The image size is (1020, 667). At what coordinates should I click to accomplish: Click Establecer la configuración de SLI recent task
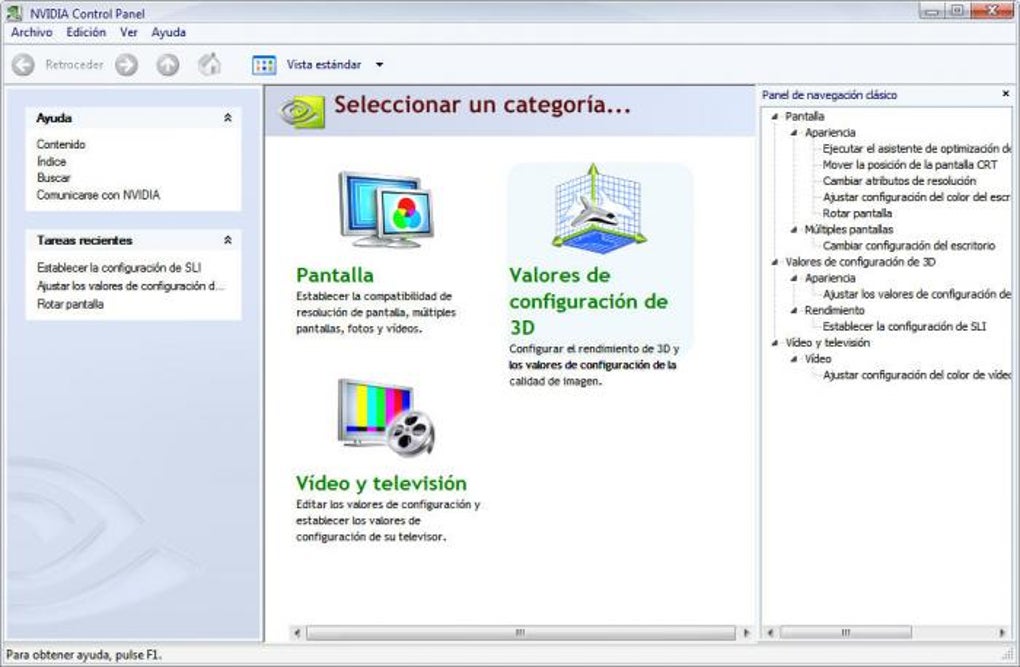(x=119, y=267)
